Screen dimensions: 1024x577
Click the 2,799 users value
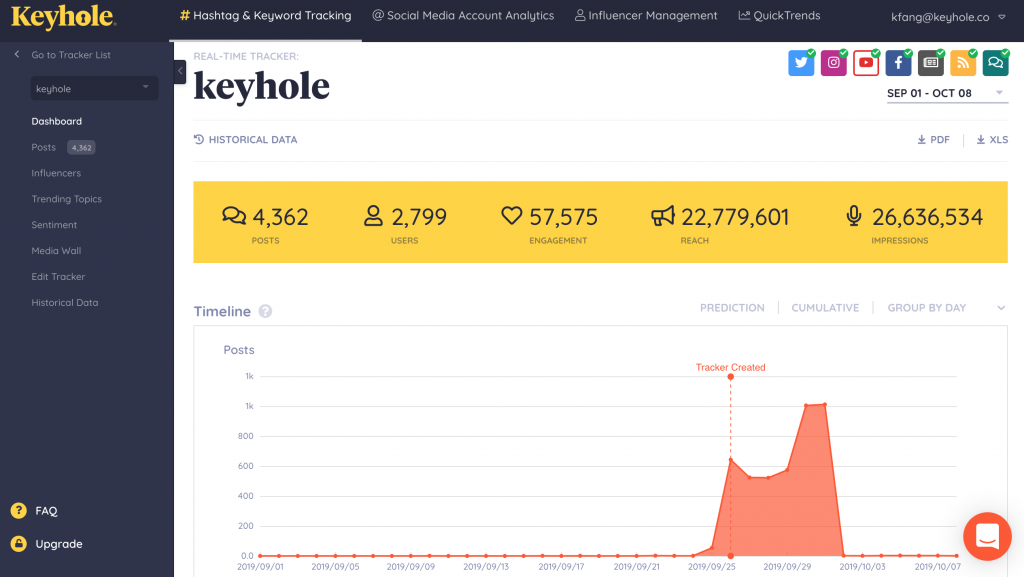point(419,217)
